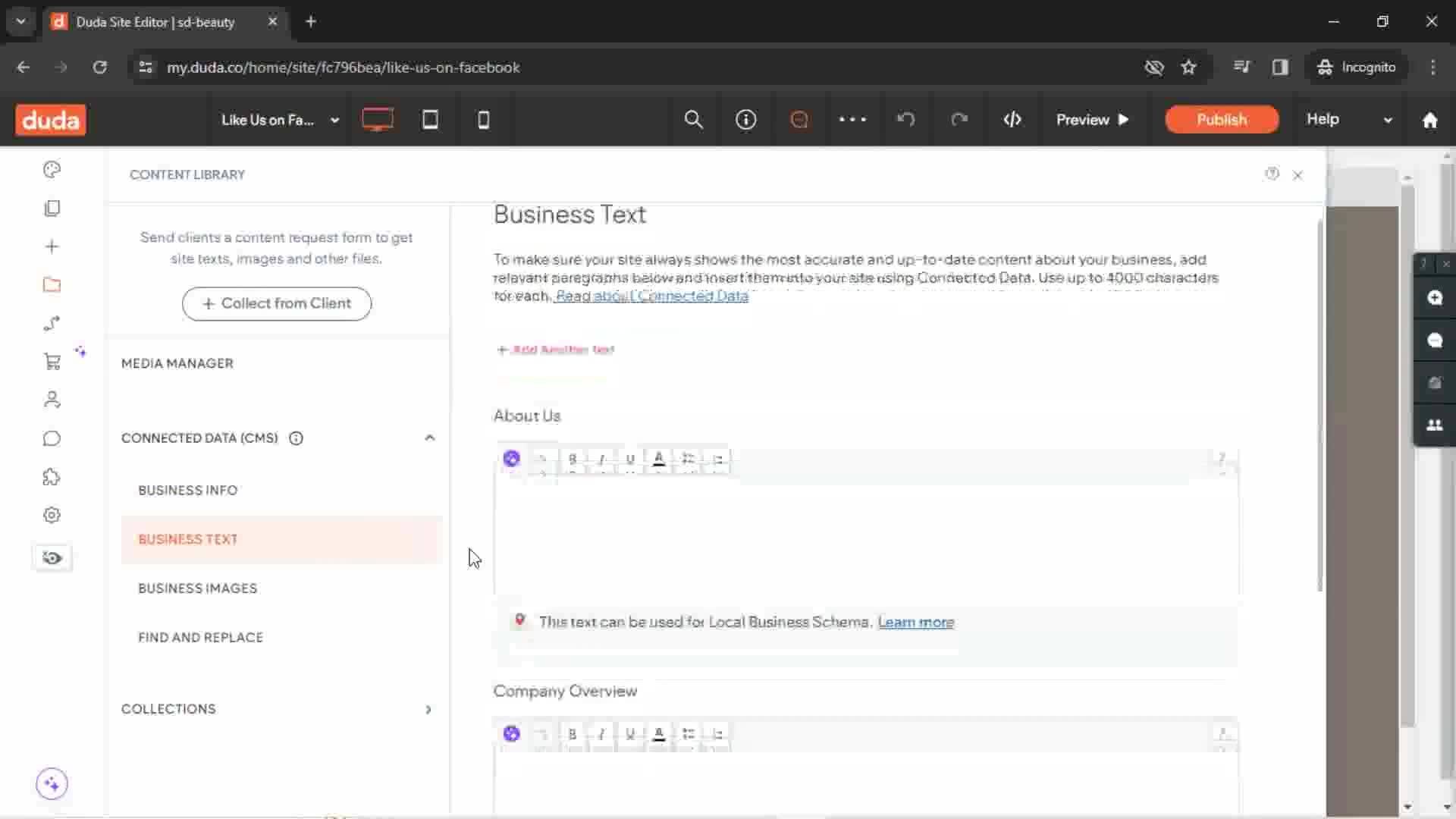The width and height of the screenshot is (1456, 819).
Task: Open the site info circle icon
Action: pos(746,120)
